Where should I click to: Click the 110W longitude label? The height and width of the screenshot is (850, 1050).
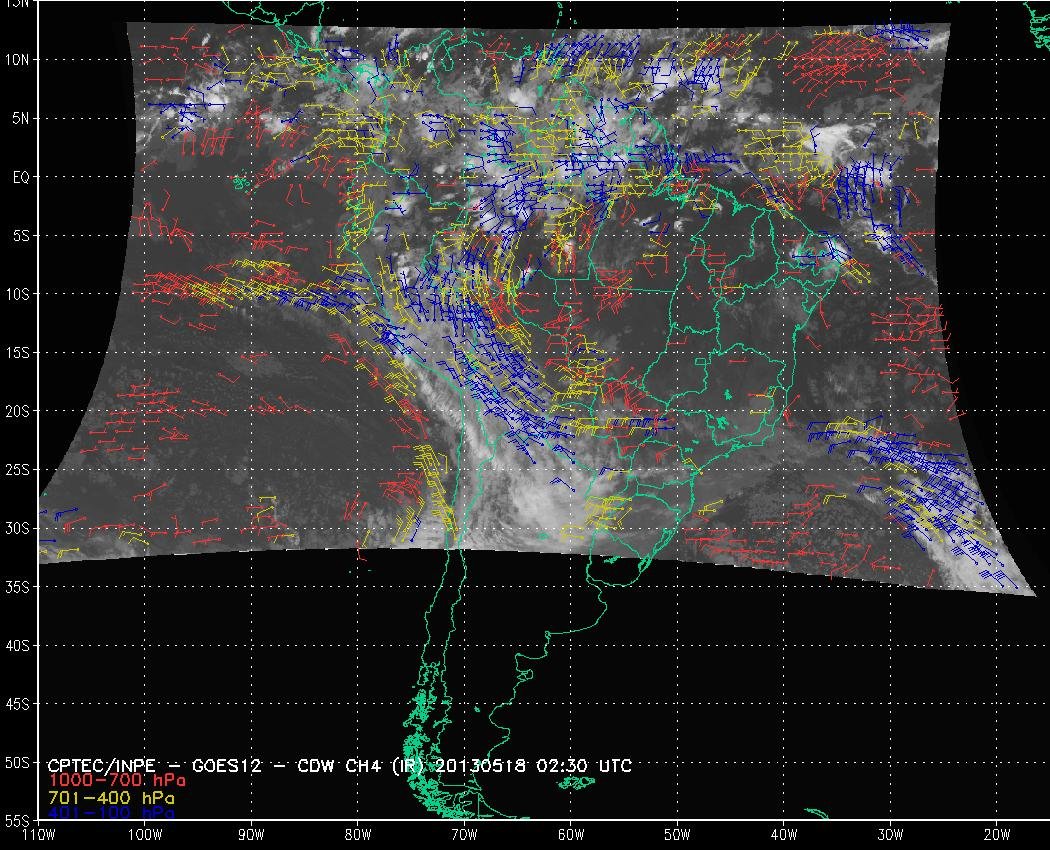(x=39, y=835)
